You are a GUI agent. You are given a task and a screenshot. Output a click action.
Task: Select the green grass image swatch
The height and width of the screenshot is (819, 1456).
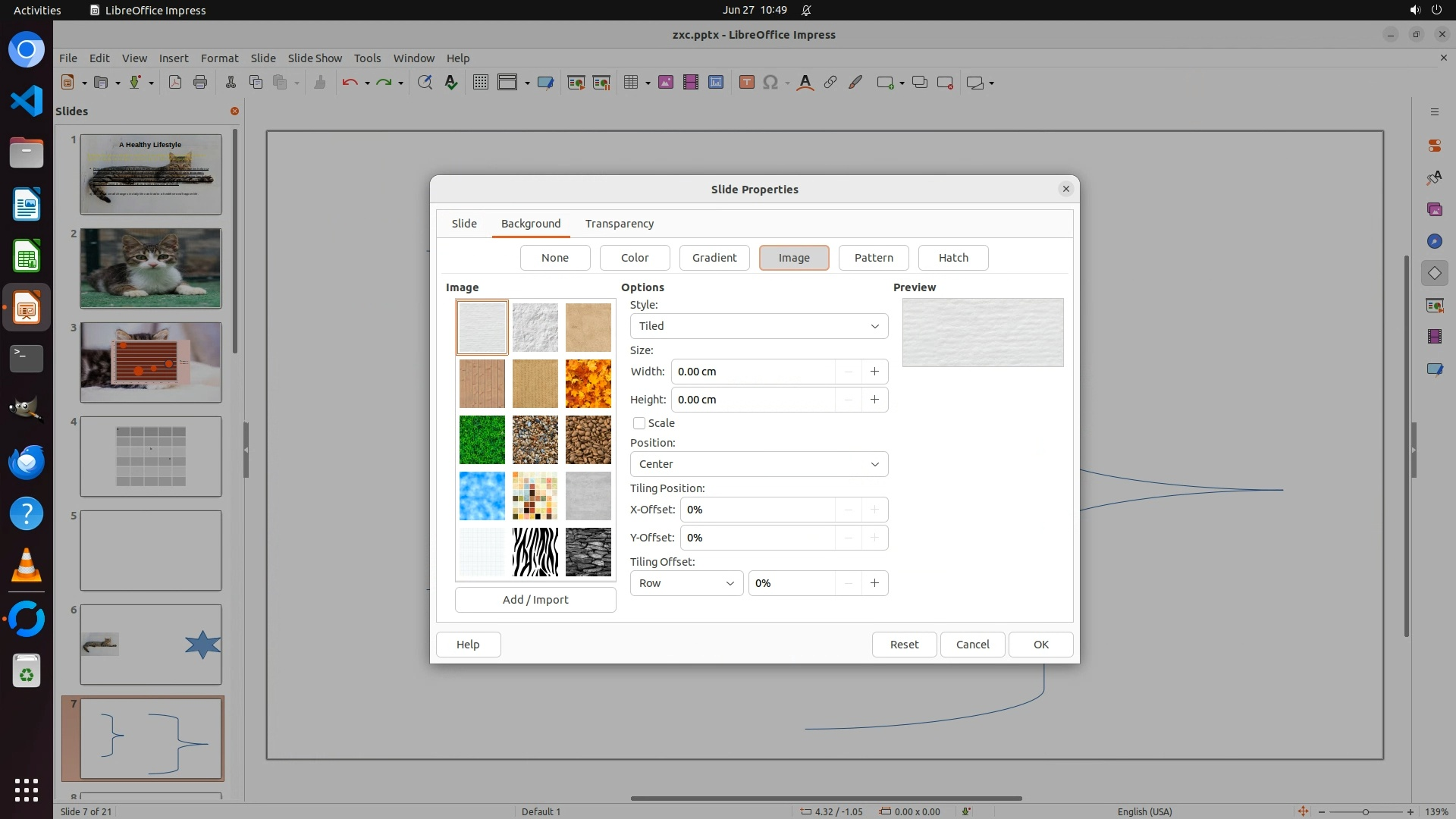pyautogui.click(x=482, y=440)
